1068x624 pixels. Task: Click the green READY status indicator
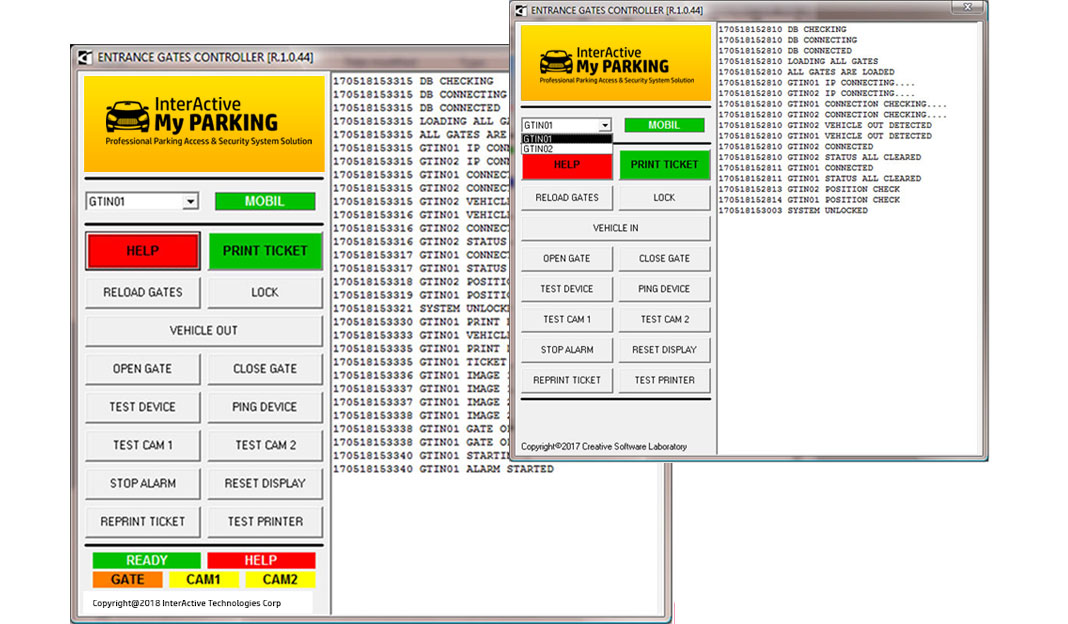tap(145, 560)
